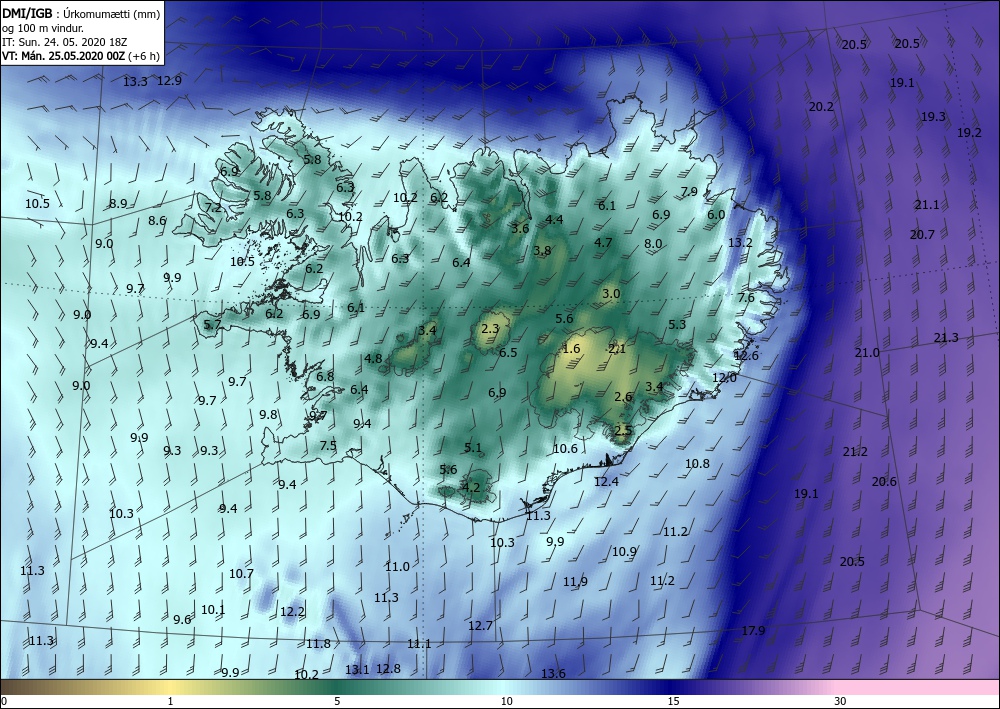Click the map value 12.2

point(293,611)
